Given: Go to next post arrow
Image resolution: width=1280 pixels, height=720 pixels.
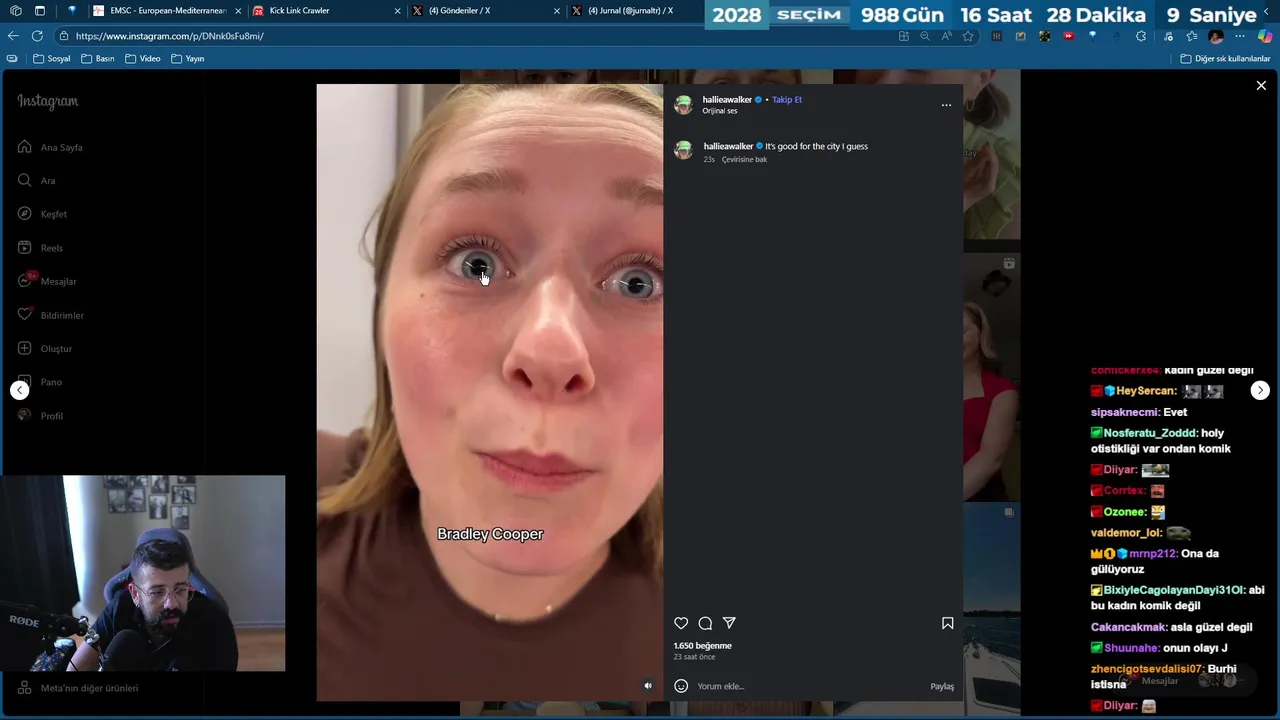Looking at the screenshot, I should click(x=1260, y=390).
